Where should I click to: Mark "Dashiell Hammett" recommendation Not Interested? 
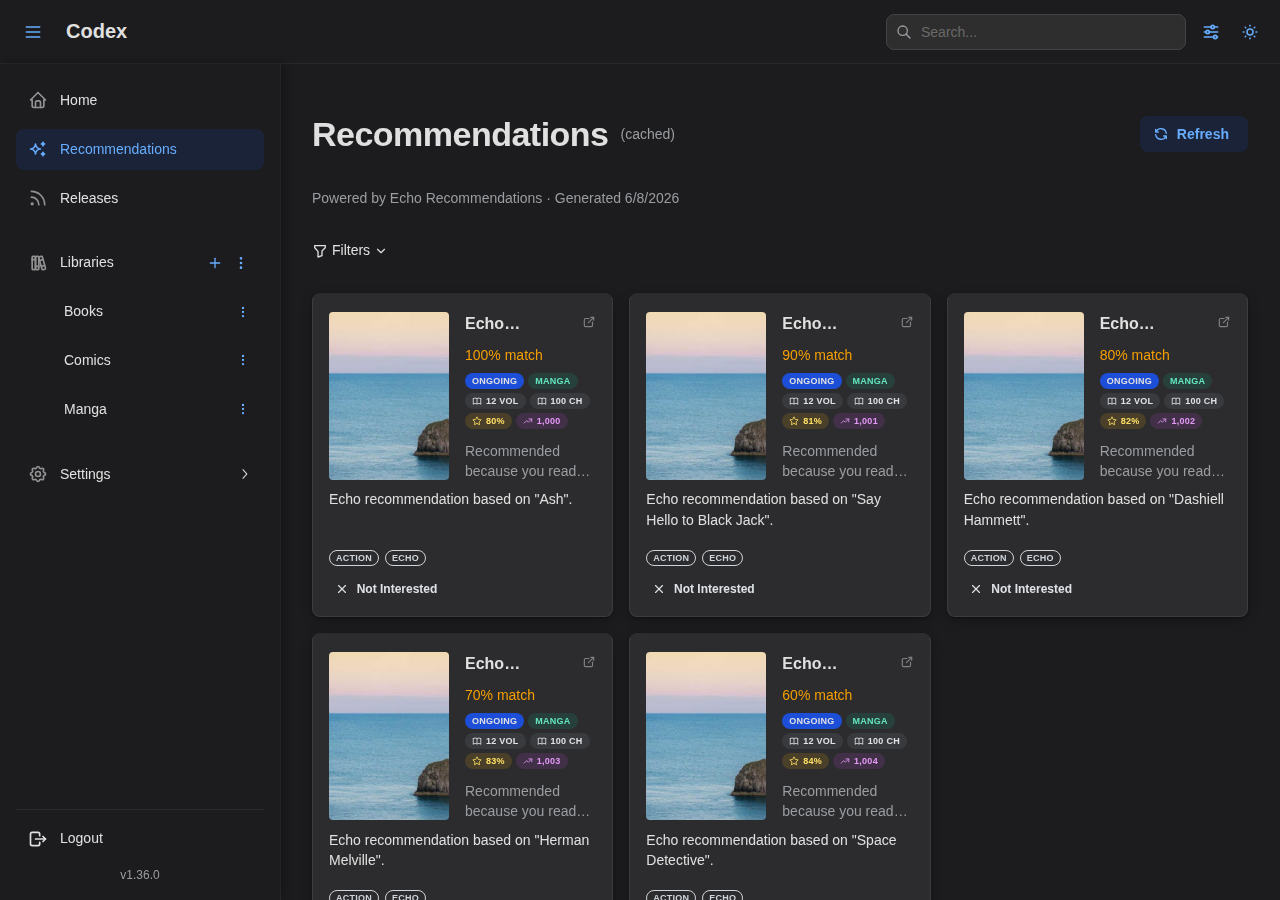[x=1022, y=589]
